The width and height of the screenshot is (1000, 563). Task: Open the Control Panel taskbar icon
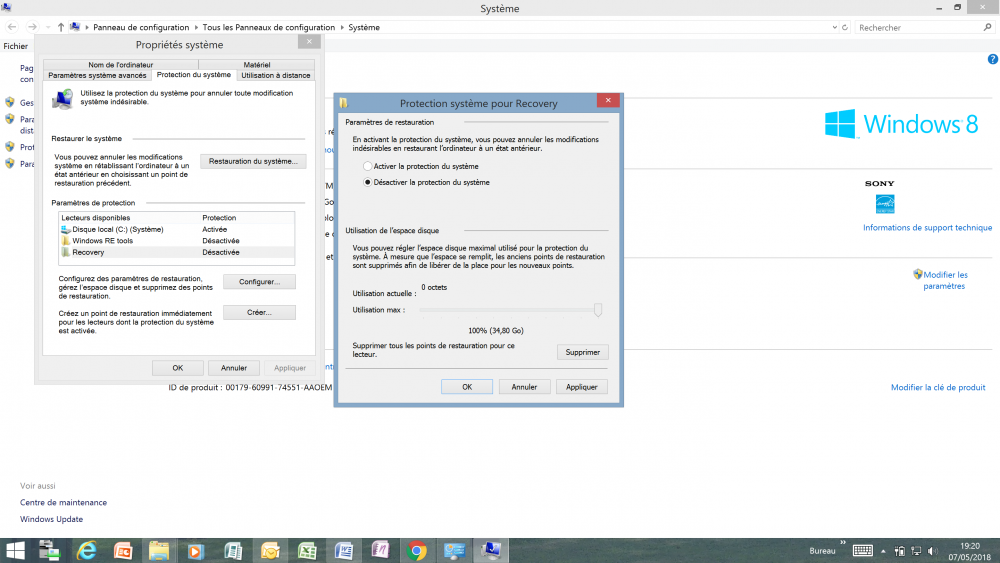pyautogui.click(x=454, y=550)
